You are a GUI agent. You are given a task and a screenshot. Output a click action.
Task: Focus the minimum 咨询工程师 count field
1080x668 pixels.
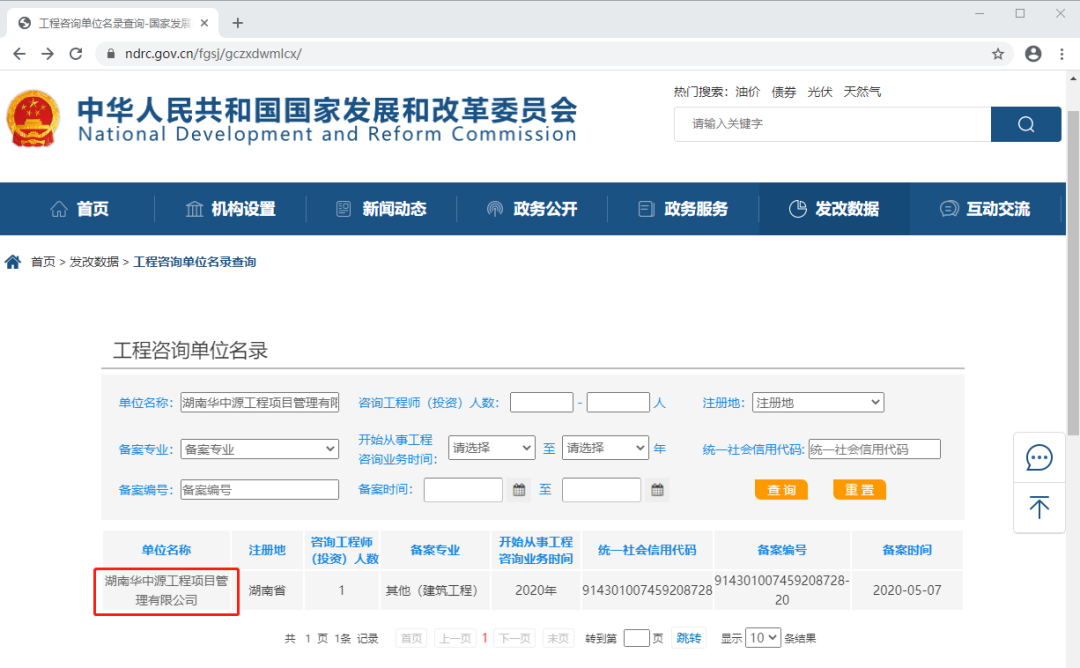point(541,402)
